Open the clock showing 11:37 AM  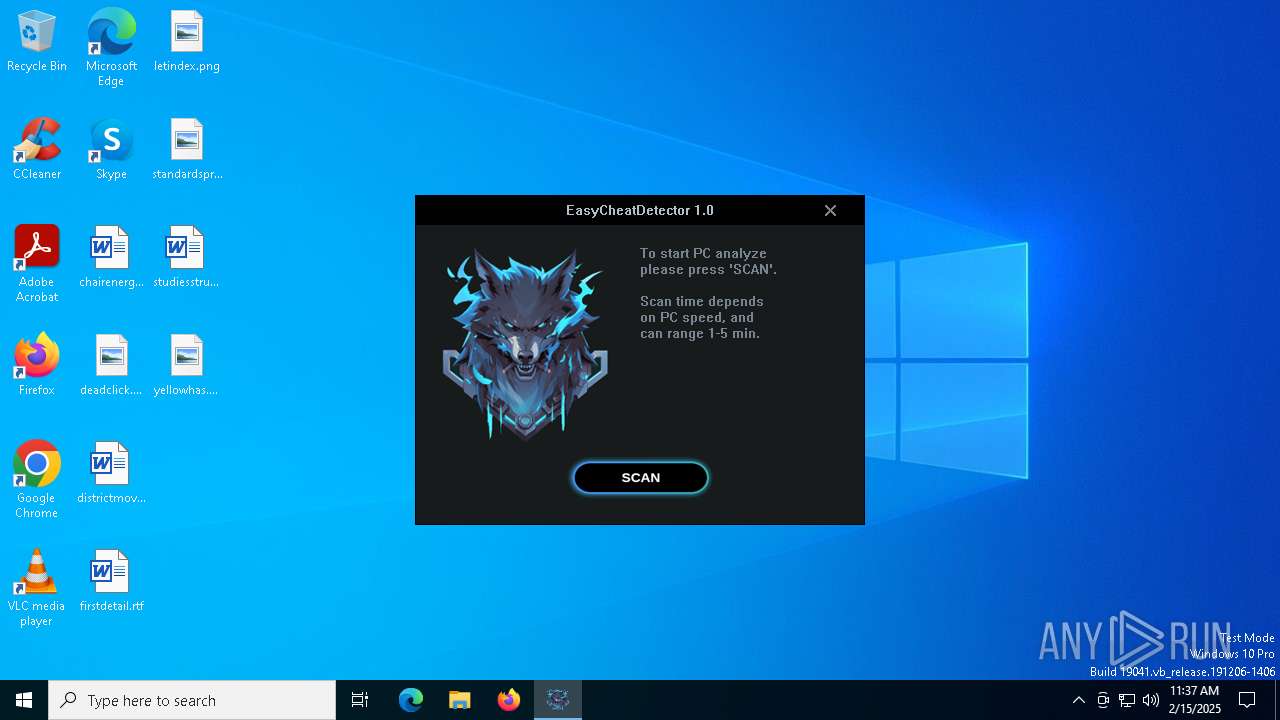click(x=1194, y=700)
